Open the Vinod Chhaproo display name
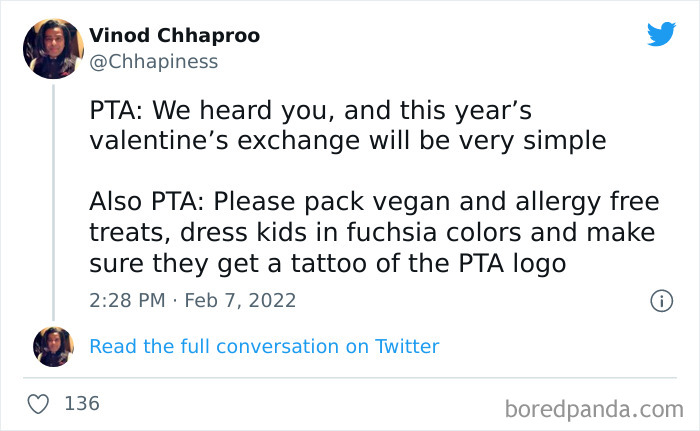Image resolution: width=700 pixels, height=431 pixels. pyautogui.click(x=174, y=35)
